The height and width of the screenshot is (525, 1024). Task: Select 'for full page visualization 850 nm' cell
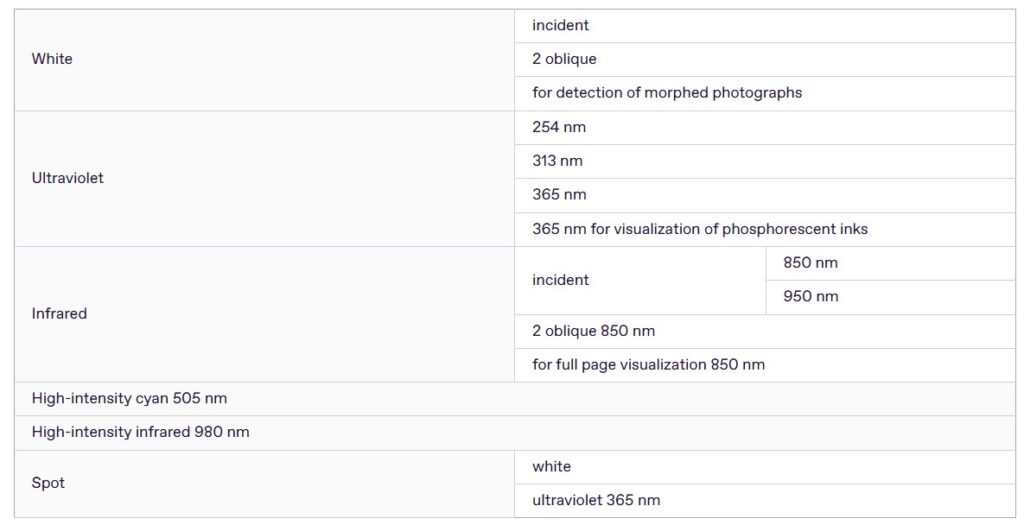pos(648,365)
